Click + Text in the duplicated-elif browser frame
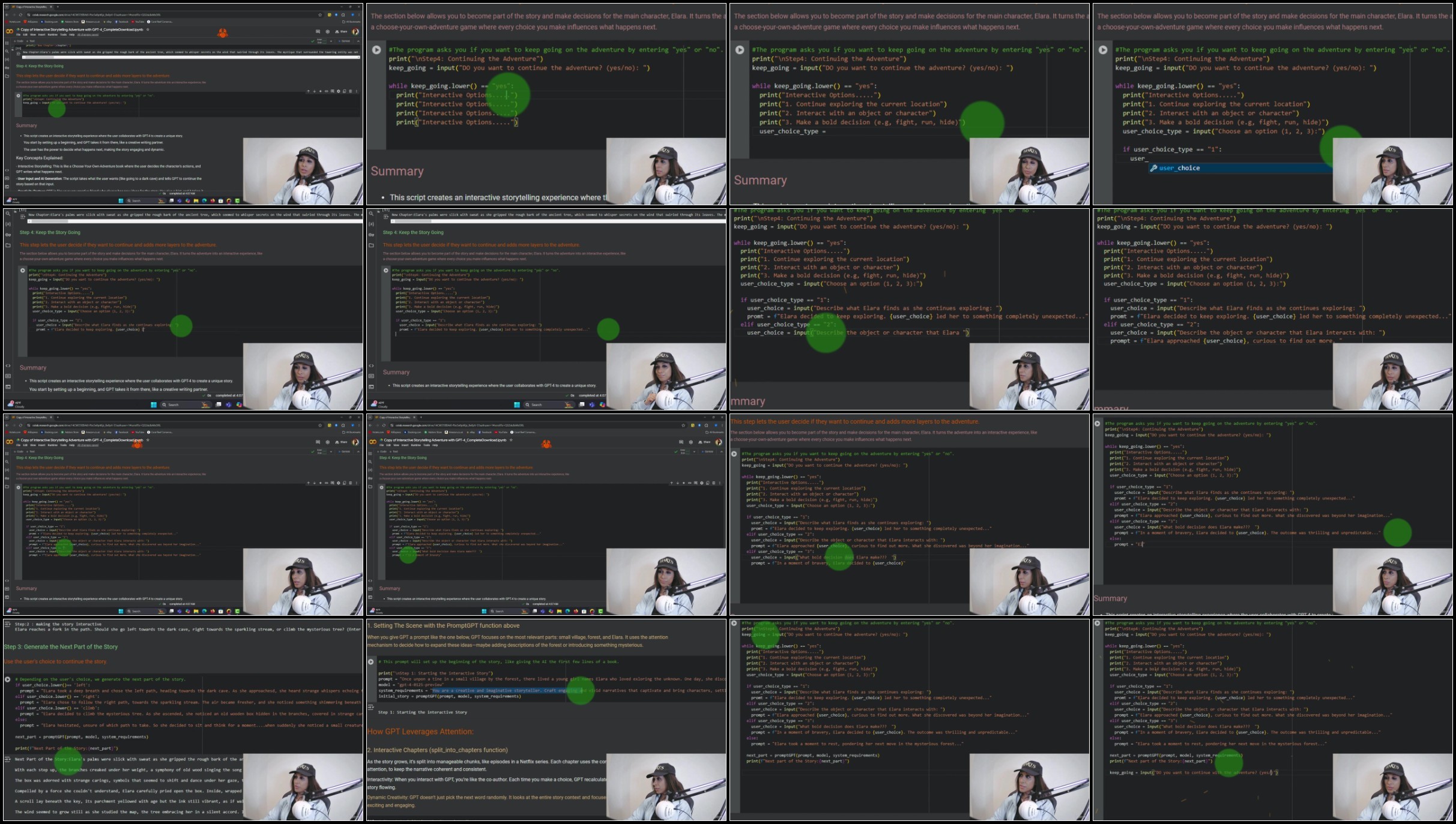 tap(31, 451)
